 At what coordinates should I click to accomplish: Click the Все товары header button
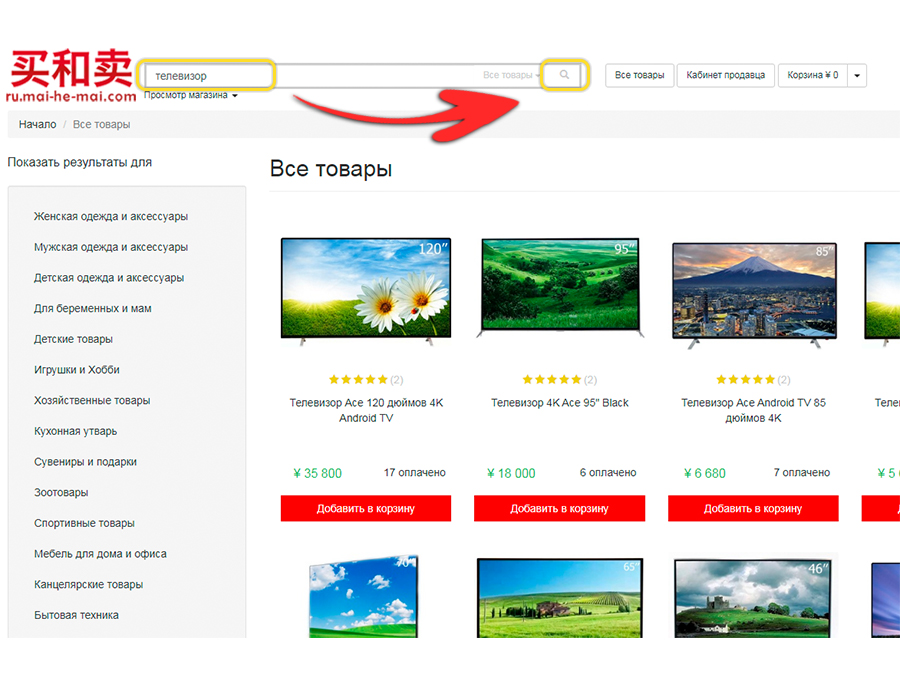(639, 75)
